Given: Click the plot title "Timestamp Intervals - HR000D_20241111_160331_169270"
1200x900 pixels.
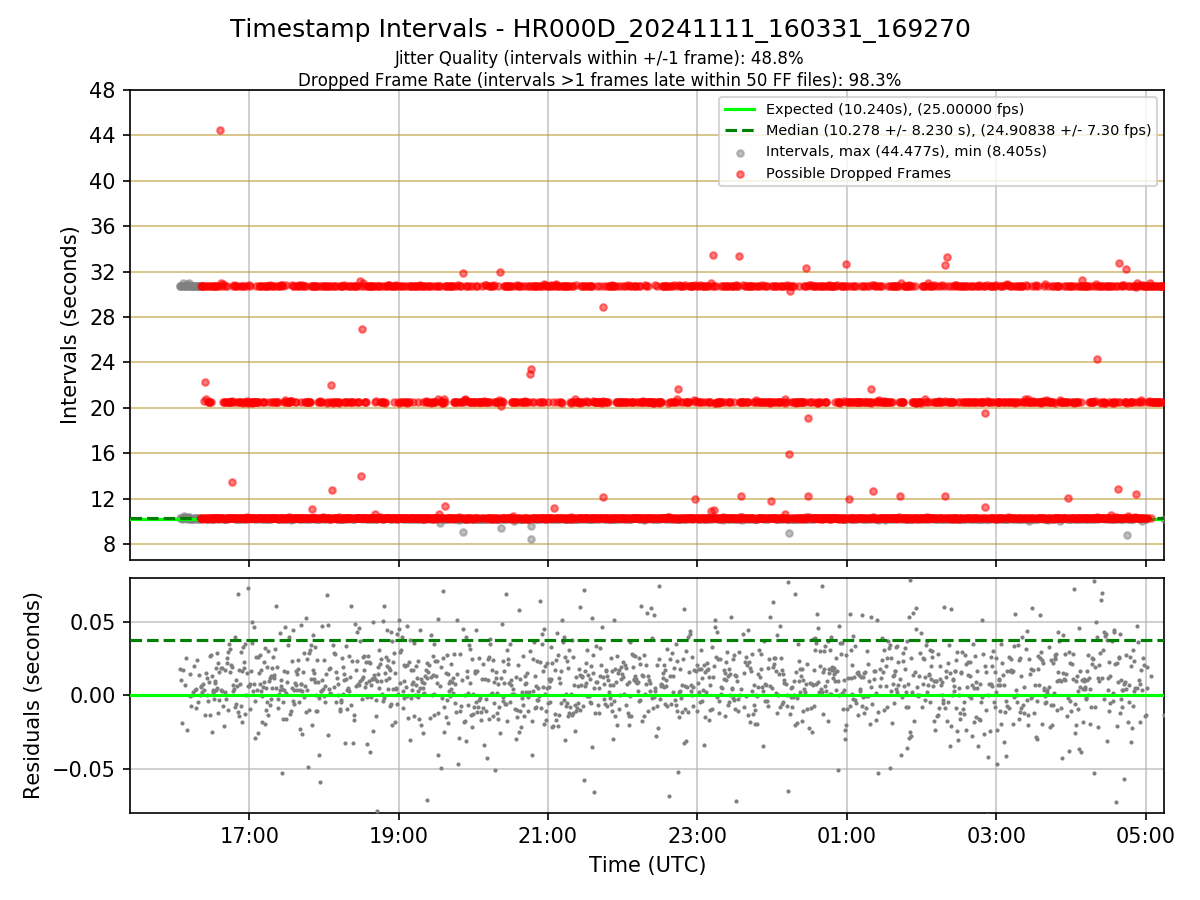Looking at the screenshot, I should click(x=600, y=29).
